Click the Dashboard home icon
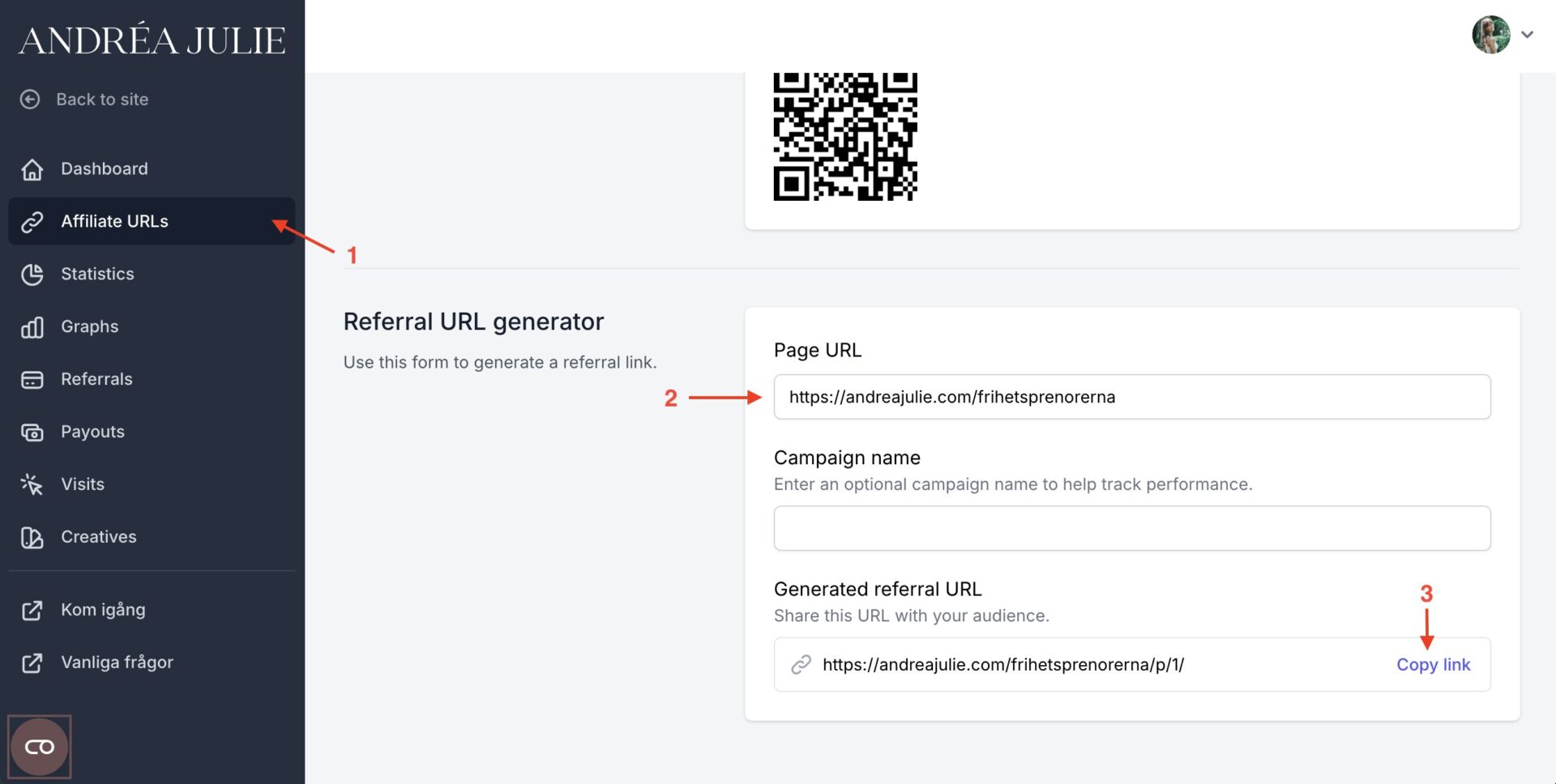The height and width of the screenshot is (784, 1556). coord(32,169)
